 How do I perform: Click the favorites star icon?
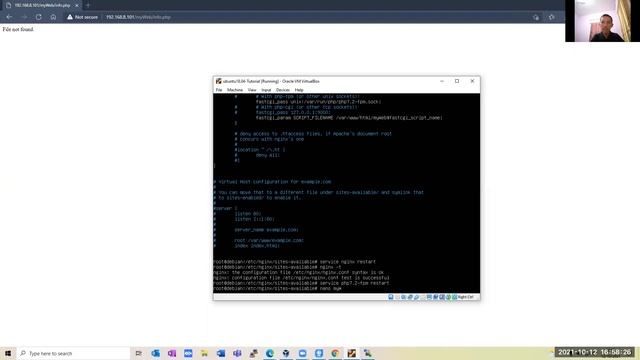[x=551, y=17]
